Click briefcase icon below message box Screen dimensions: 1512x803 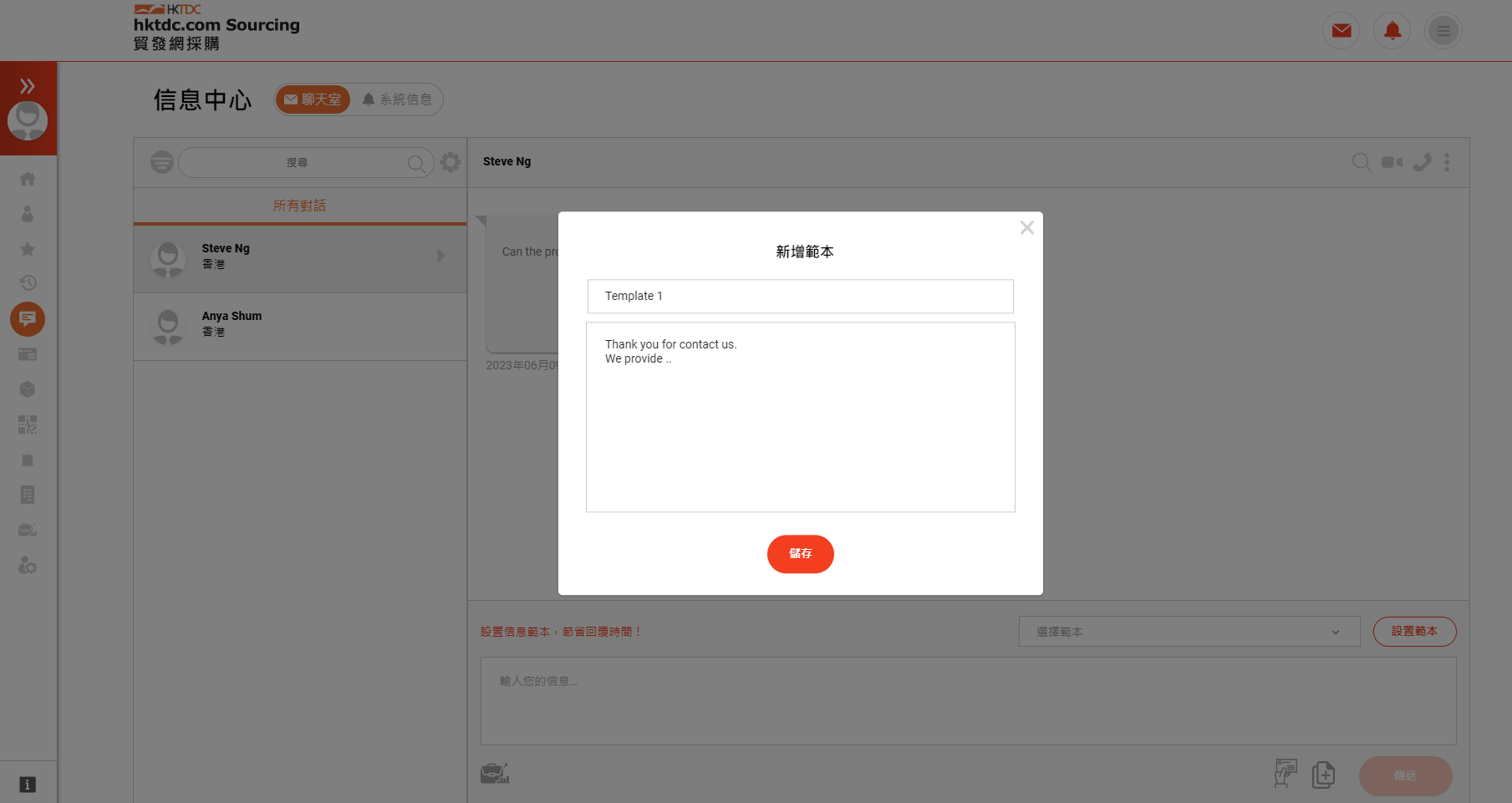tap(495, 774)
